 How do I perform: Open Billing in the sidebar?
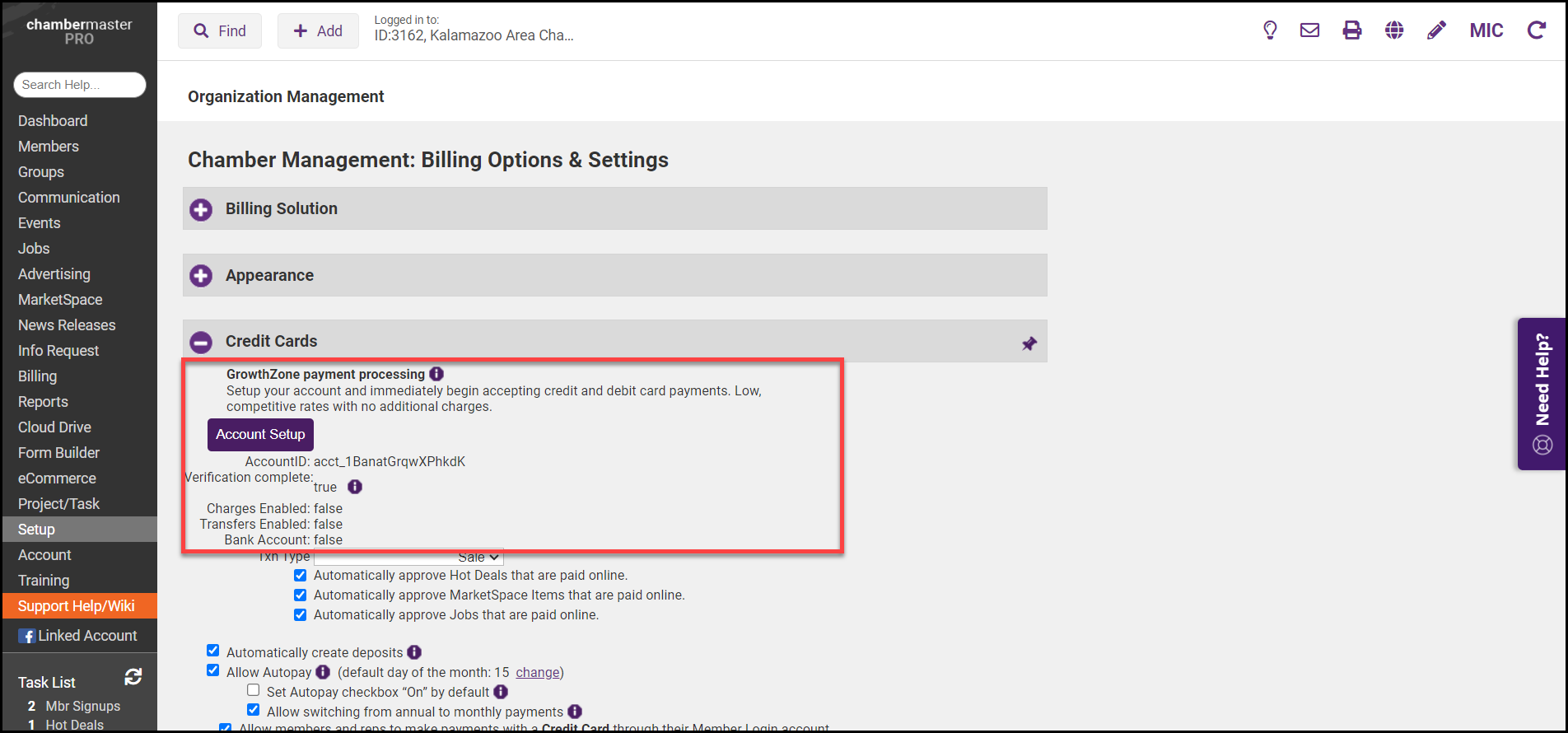(x=38, y=376)
